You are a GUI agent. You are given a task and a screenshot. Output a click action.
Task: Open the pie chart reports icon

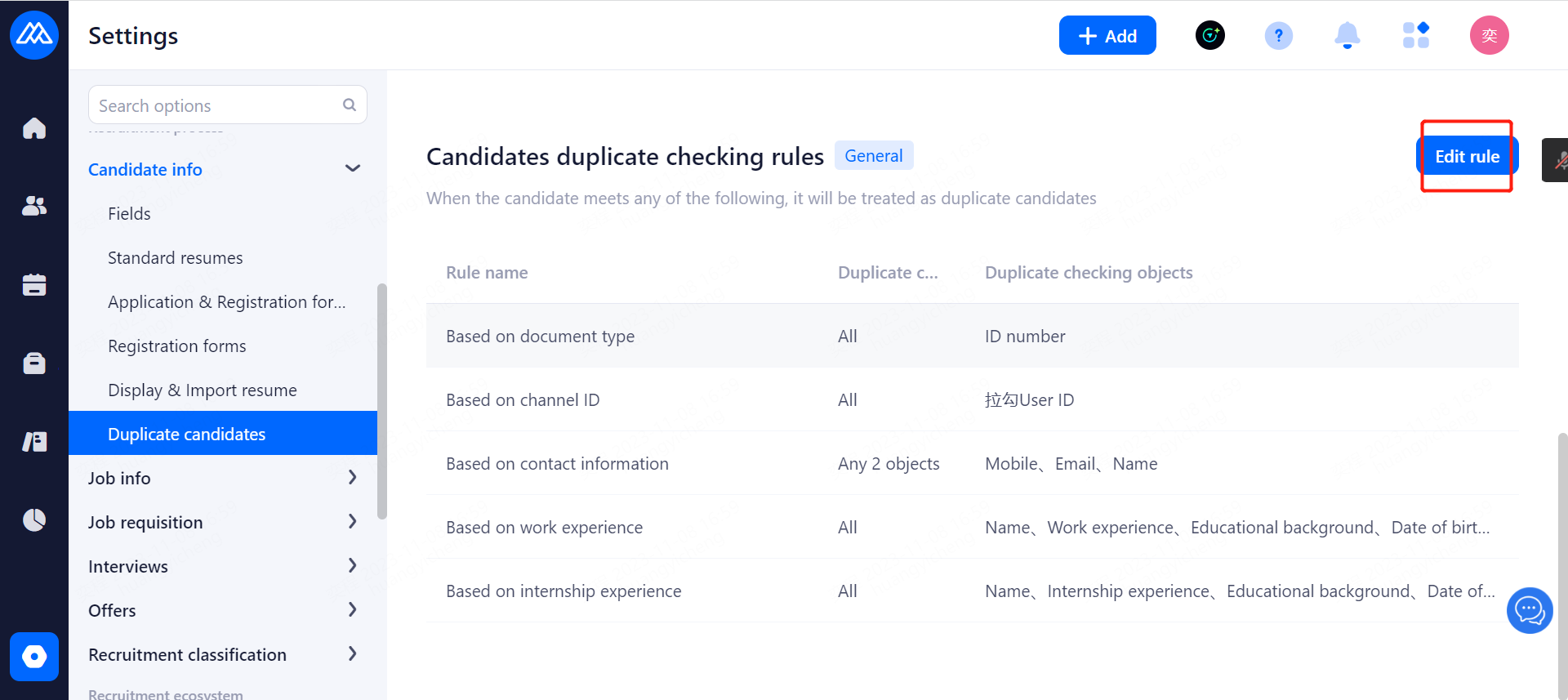click(34, 519)
